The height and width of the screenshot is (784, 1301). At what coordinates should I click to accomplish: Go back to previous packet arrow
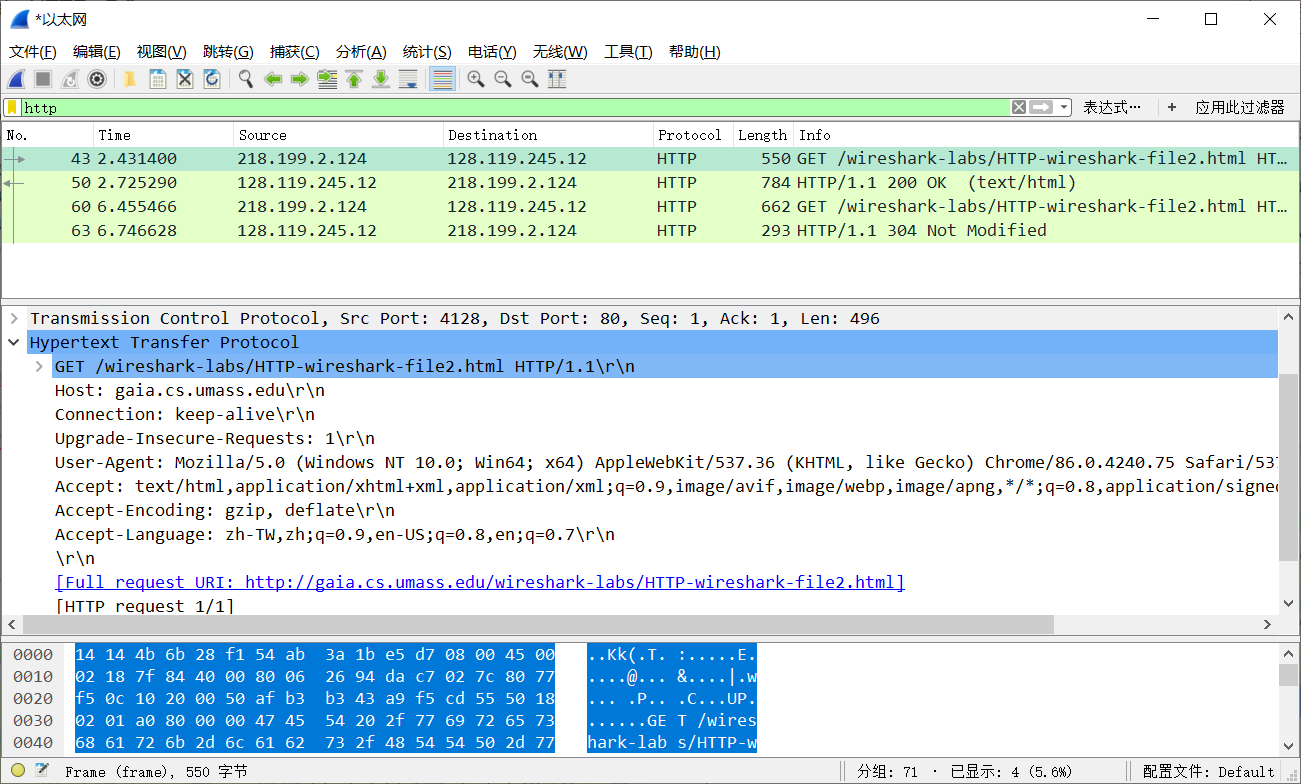click(x=272, y=79)
